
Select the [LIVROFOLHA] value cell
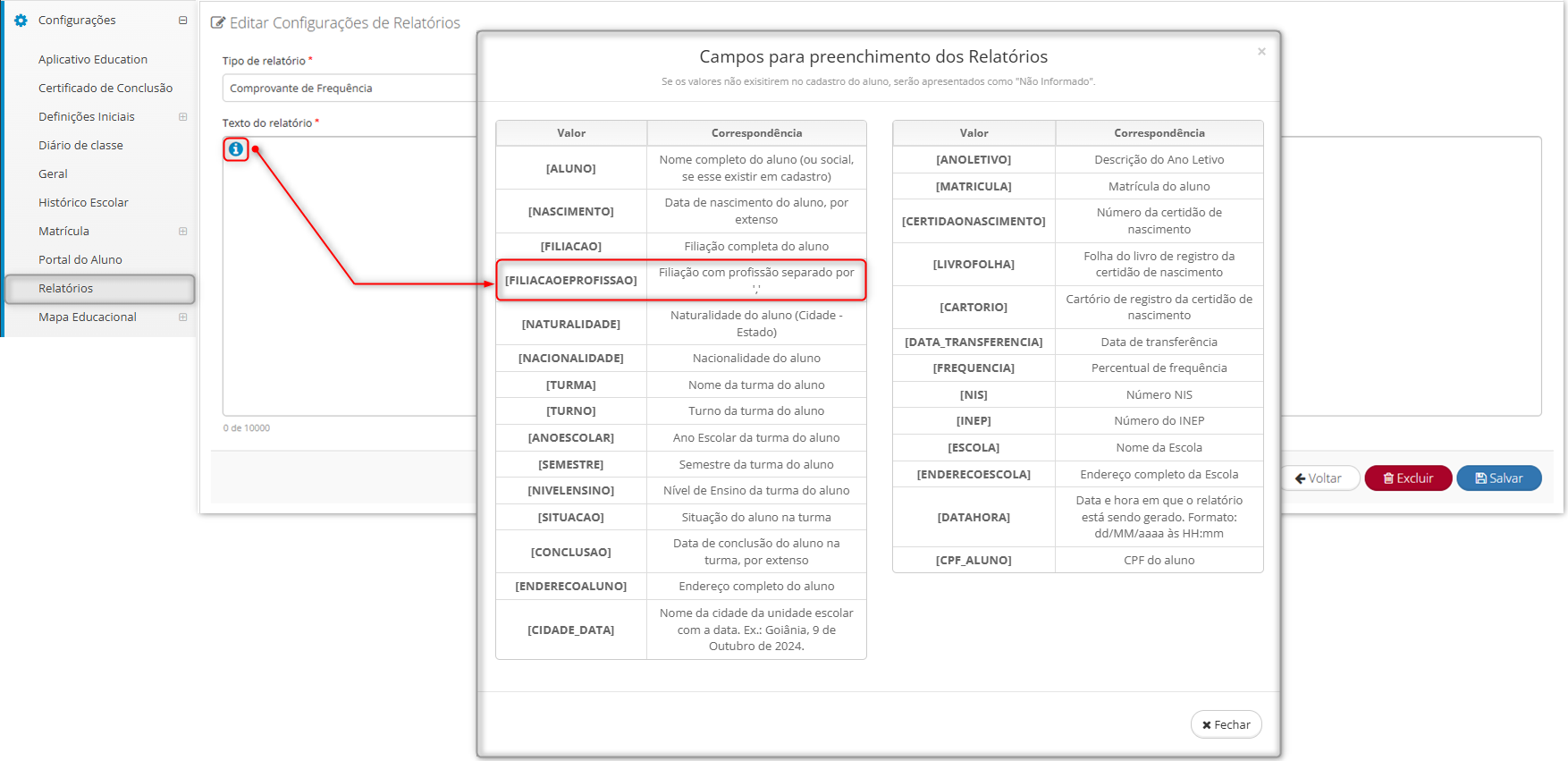(x=974, y=264)
